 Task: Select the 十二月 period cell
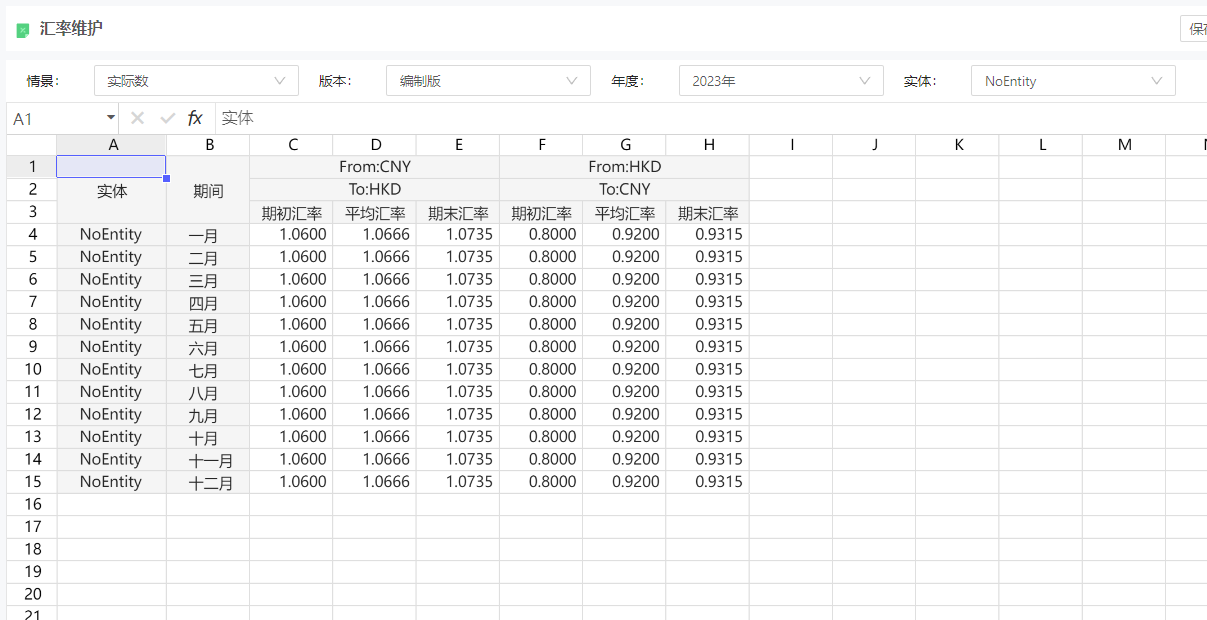208,482
